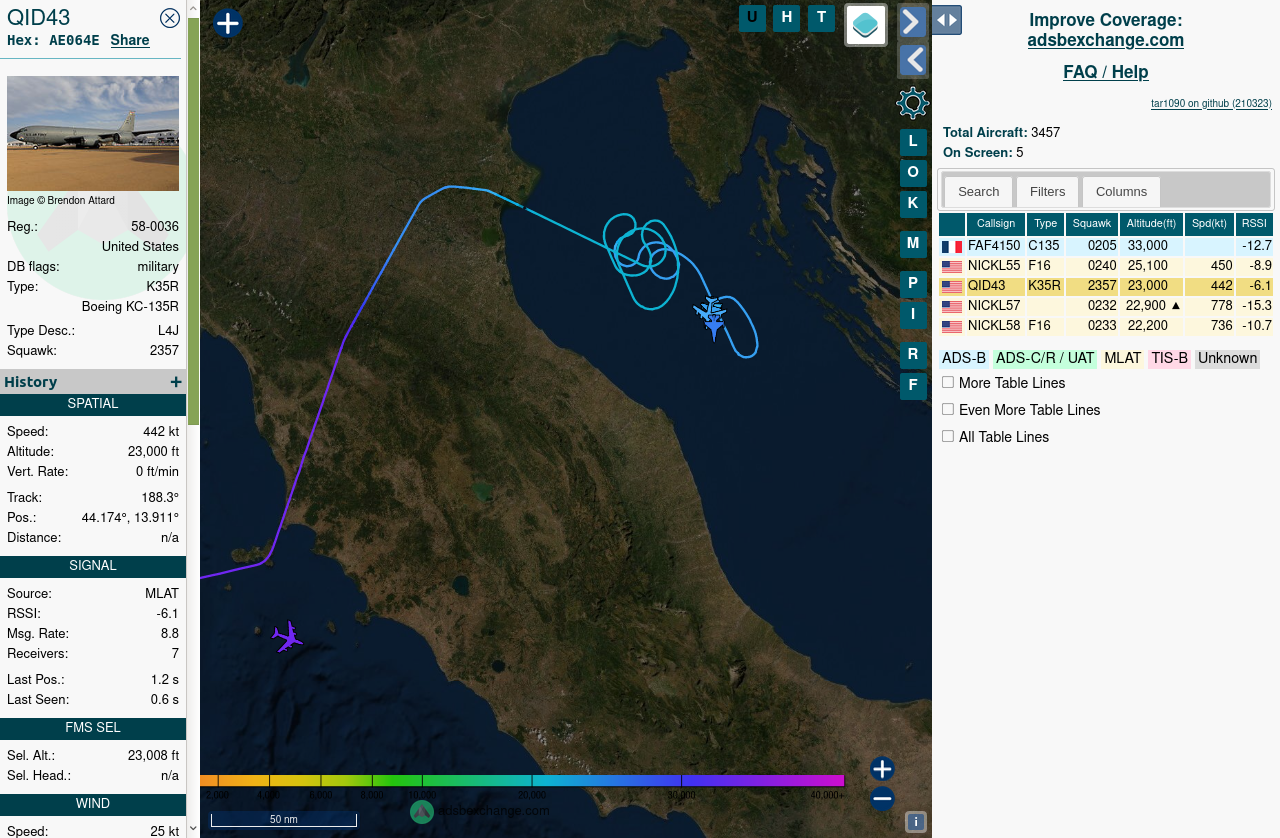Image resolution: width=1280 pixels, height=838 pixels.
Task: Enable More Table Lines checkbox
Action: 948,382
